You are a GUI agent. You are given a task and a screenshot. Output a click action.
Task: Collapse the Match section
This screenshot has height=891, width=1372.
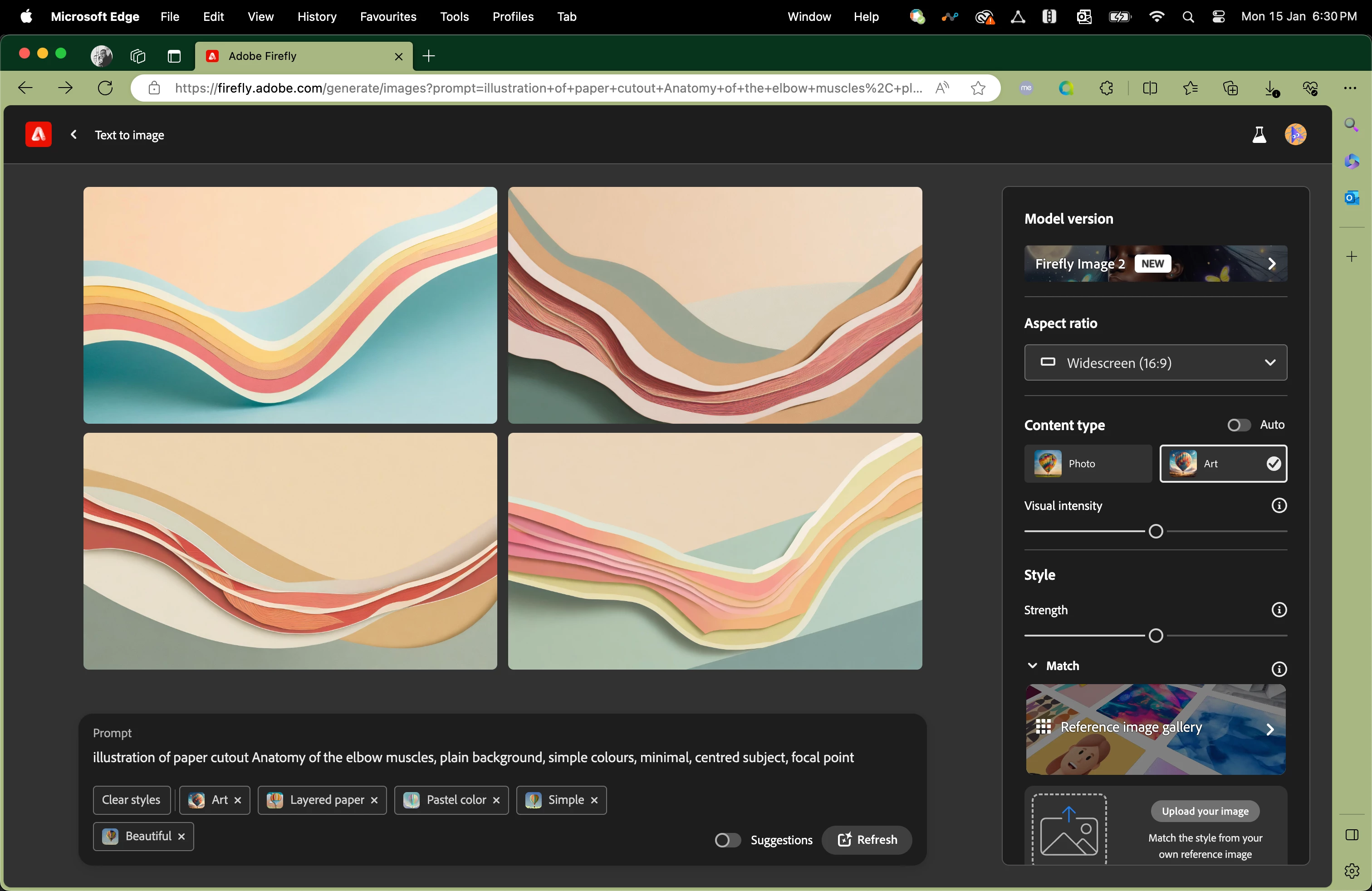pyautogui.click(x=1032, y=666)
